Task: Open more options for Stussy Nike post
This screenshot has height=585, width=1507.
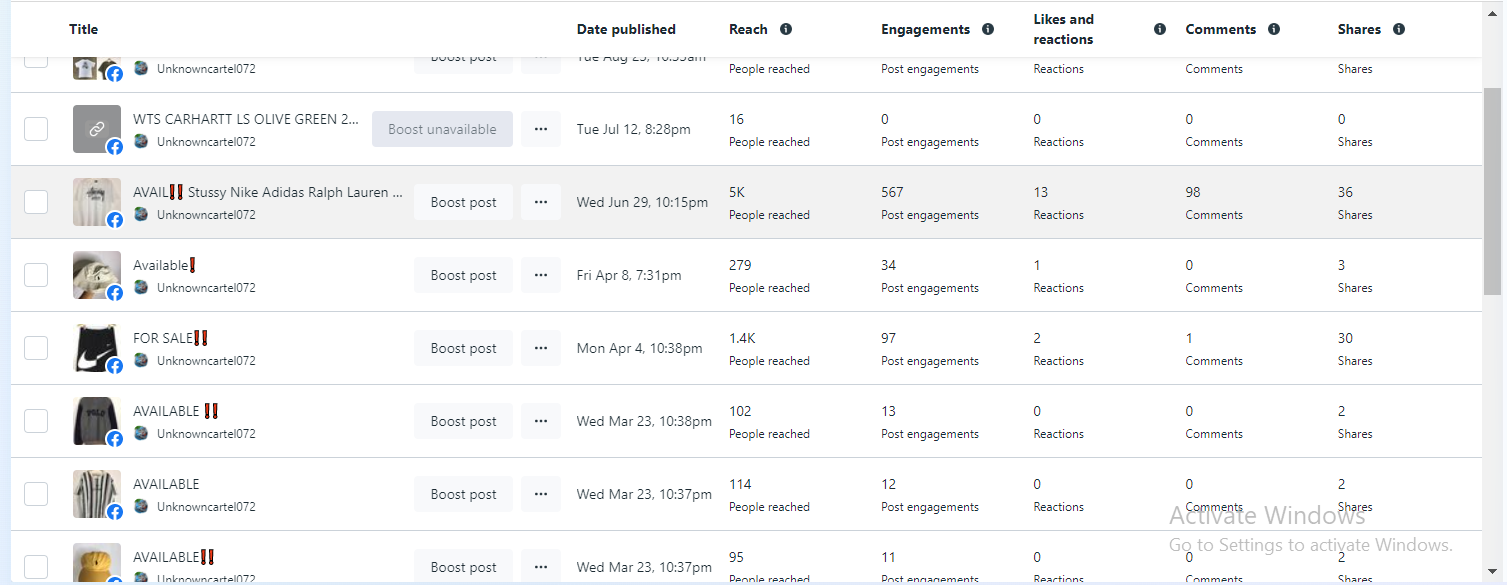Action: [541, 202]
